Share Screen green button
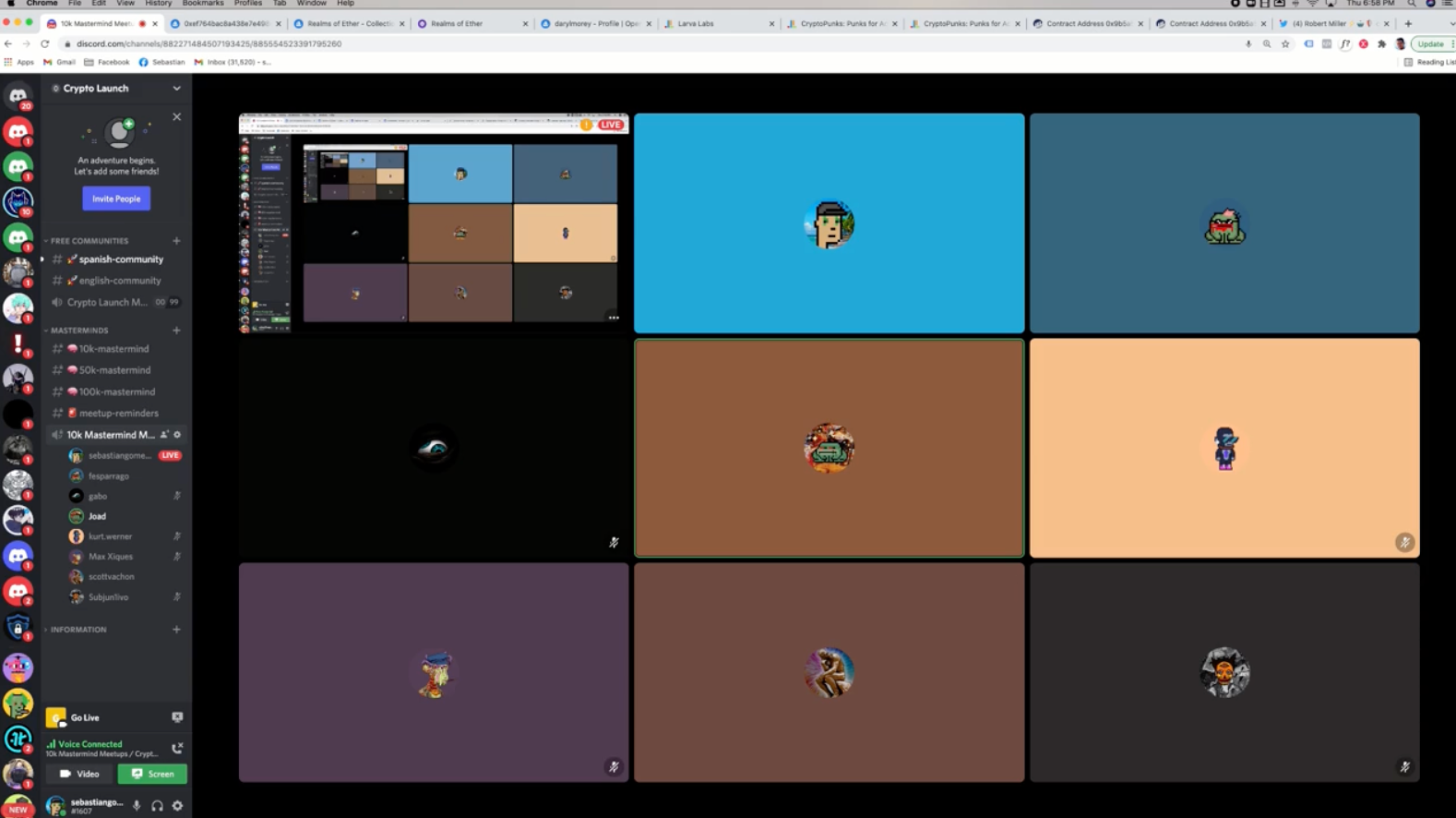The width and height of the screenshot is (1456, 818). coord(152,774)
